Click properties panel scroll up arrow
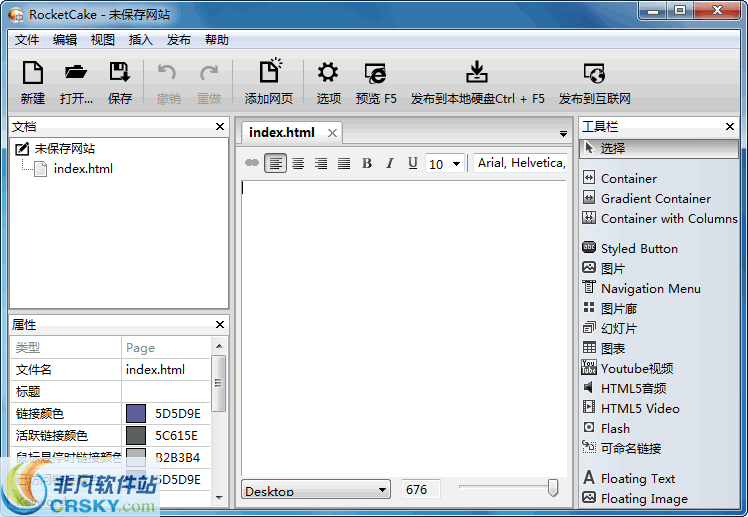Viewport: 748px width, 517px height. 219,346
